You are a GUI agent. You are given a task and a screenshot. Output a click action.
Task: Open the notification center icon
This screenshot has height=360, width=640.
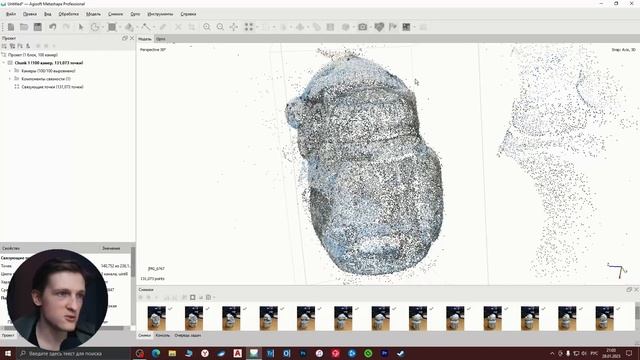pos(629,353)
